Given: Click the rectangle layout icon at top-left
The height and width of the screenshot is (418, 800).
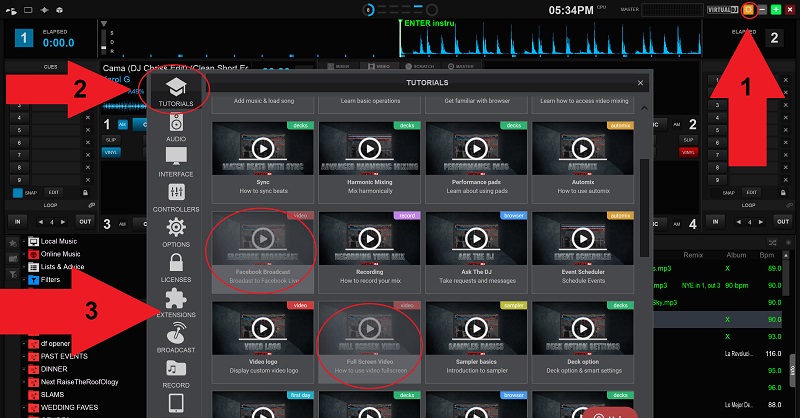Looking at the screenshot, I should coord(28,10).
